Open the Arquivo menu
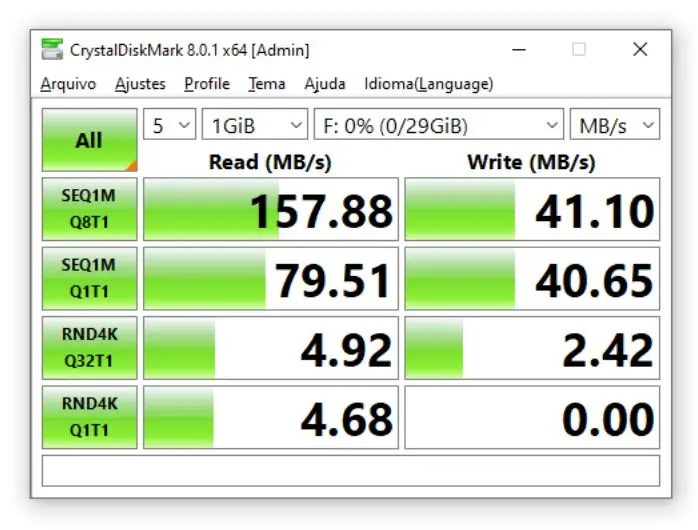This screenshot has height=530, width=698. (x=68, y=84)
